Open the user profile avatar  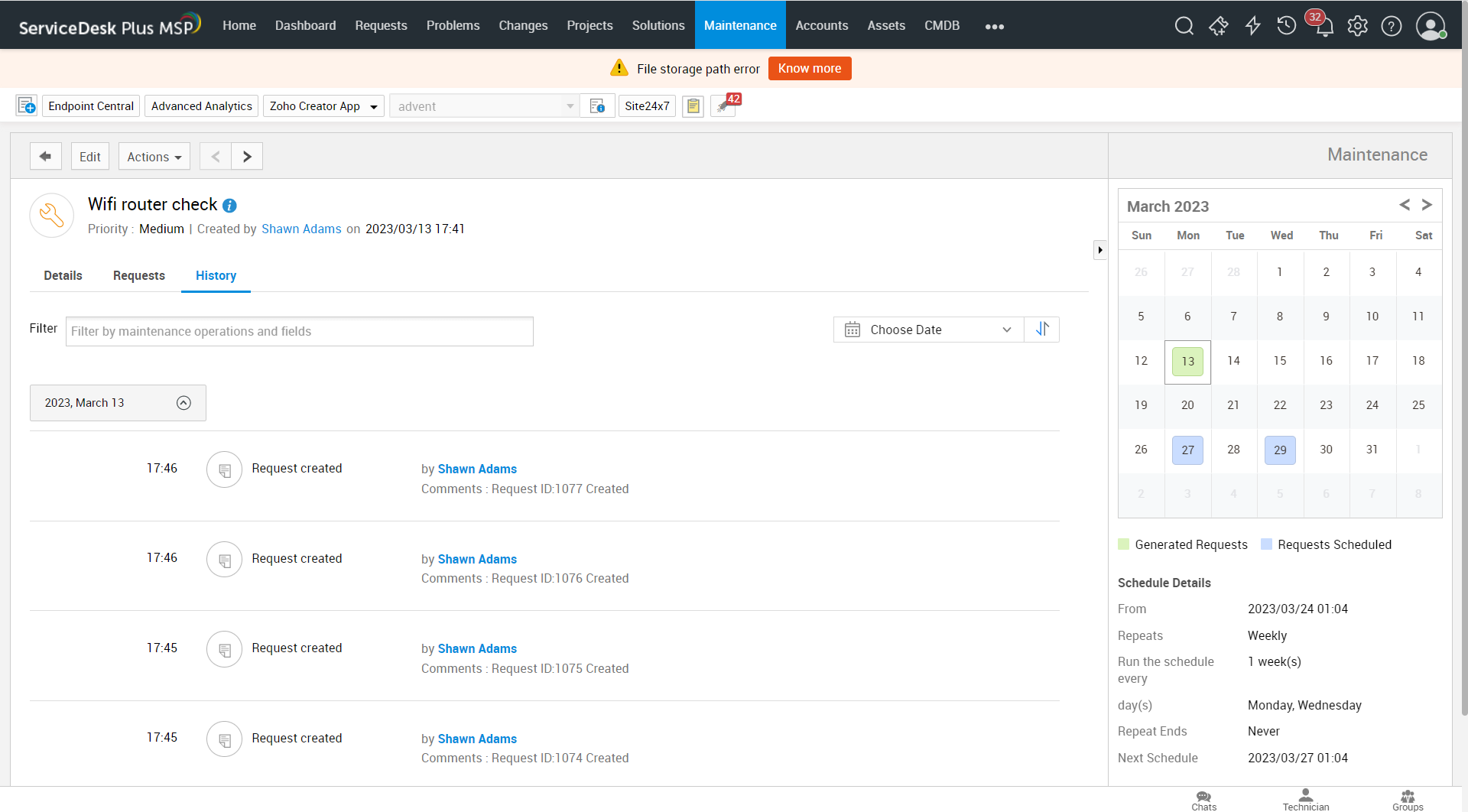(1431, 26)
